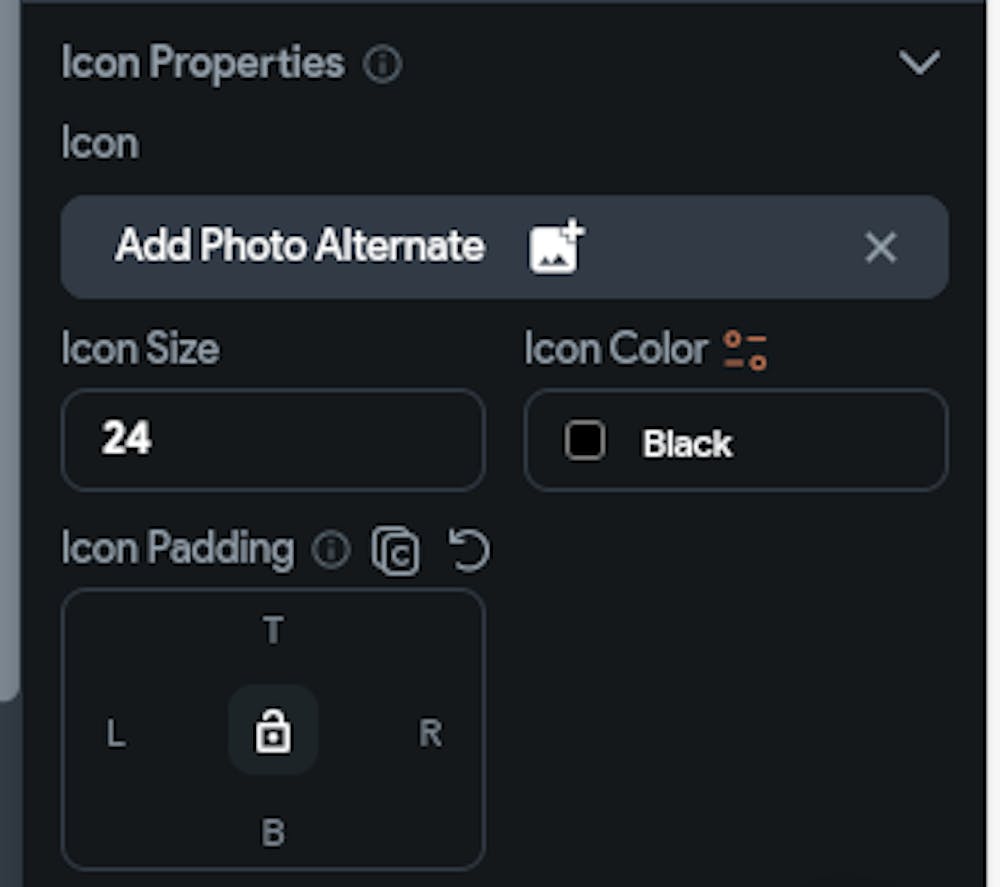Open Icon Color variable settings icon

coord(745,350)
